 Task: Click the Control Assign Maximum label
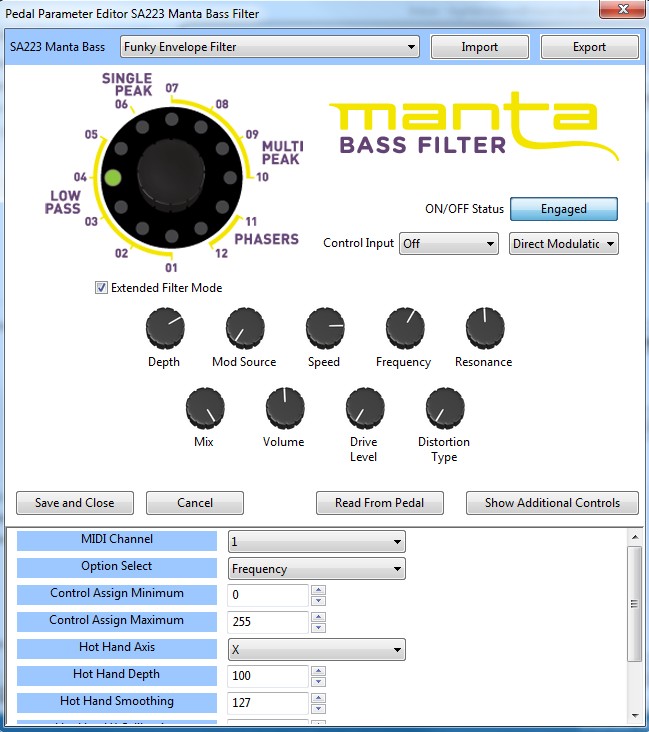[117, 620]
